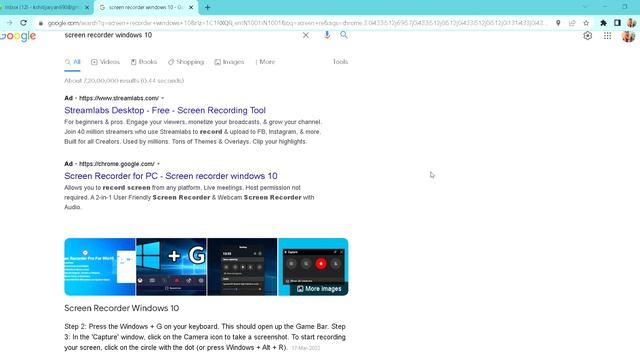
Task: Switch to the Inbox Gmail tab
Action: pyautogui.click(x=43, y=7)
